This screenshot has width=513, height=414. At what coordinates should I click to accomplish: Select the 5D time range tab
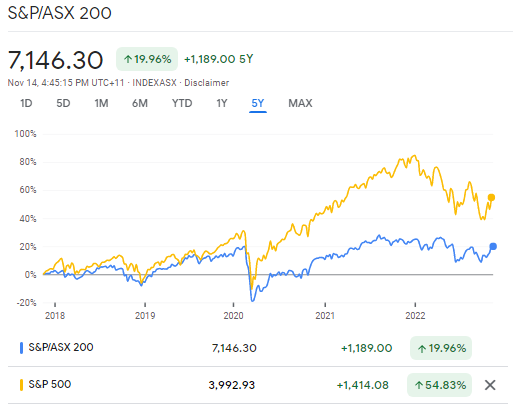coord(63,103)
